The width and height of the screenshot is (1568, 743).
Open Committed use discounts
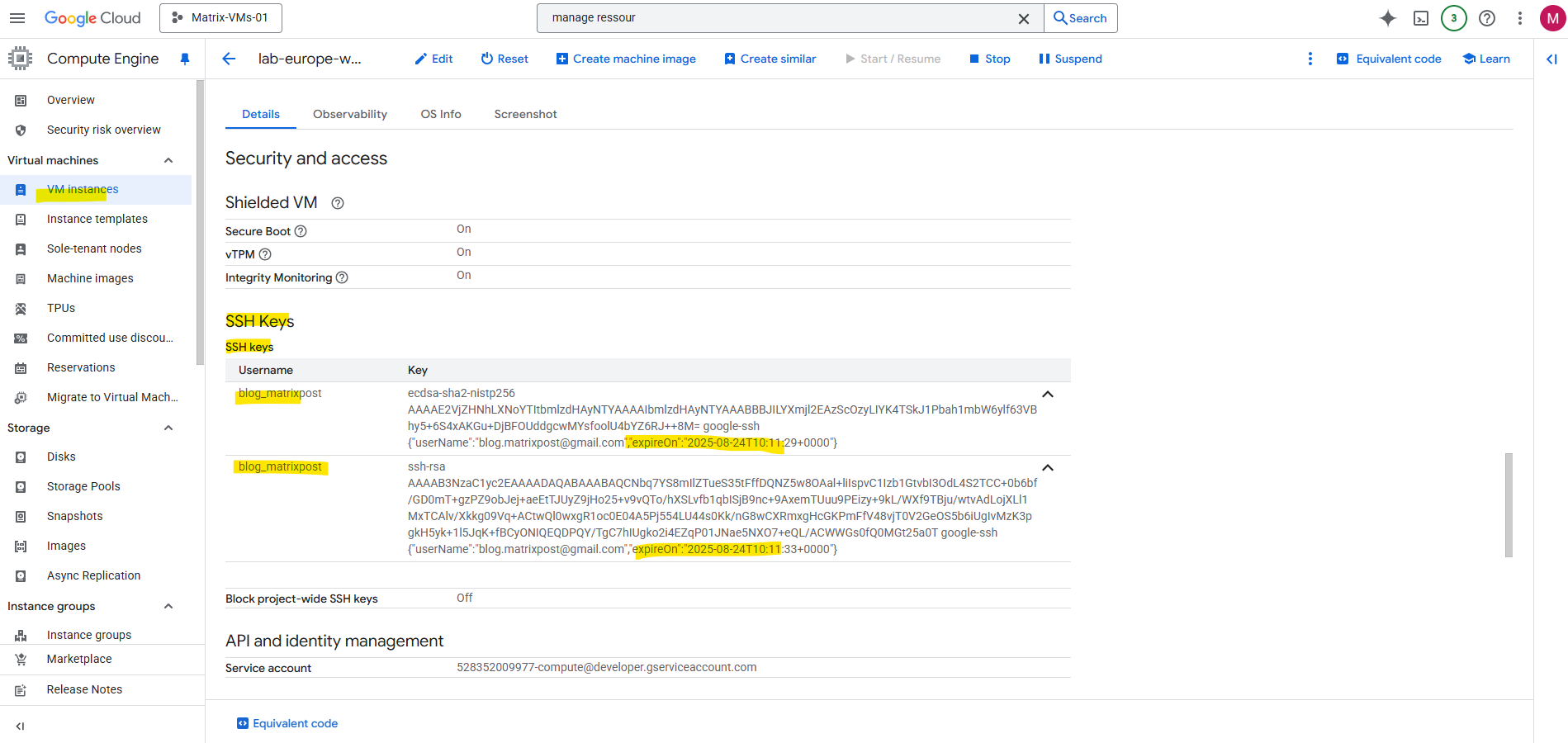coord(96,338)
